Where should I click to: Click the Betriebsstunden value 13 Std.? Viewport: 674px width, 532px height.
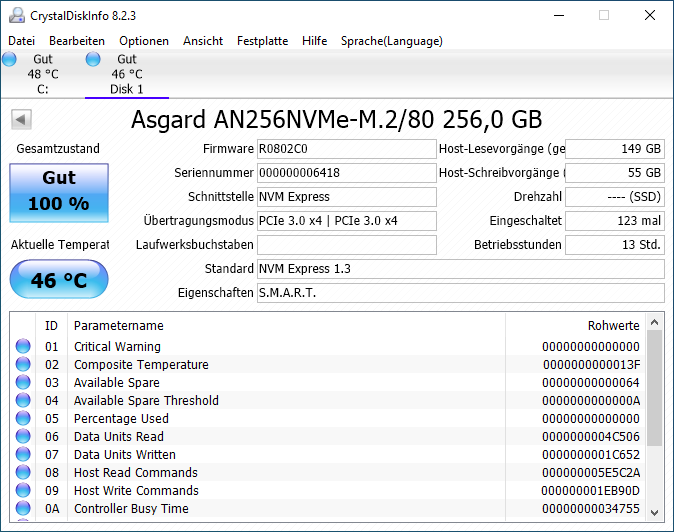pos(615,245)
